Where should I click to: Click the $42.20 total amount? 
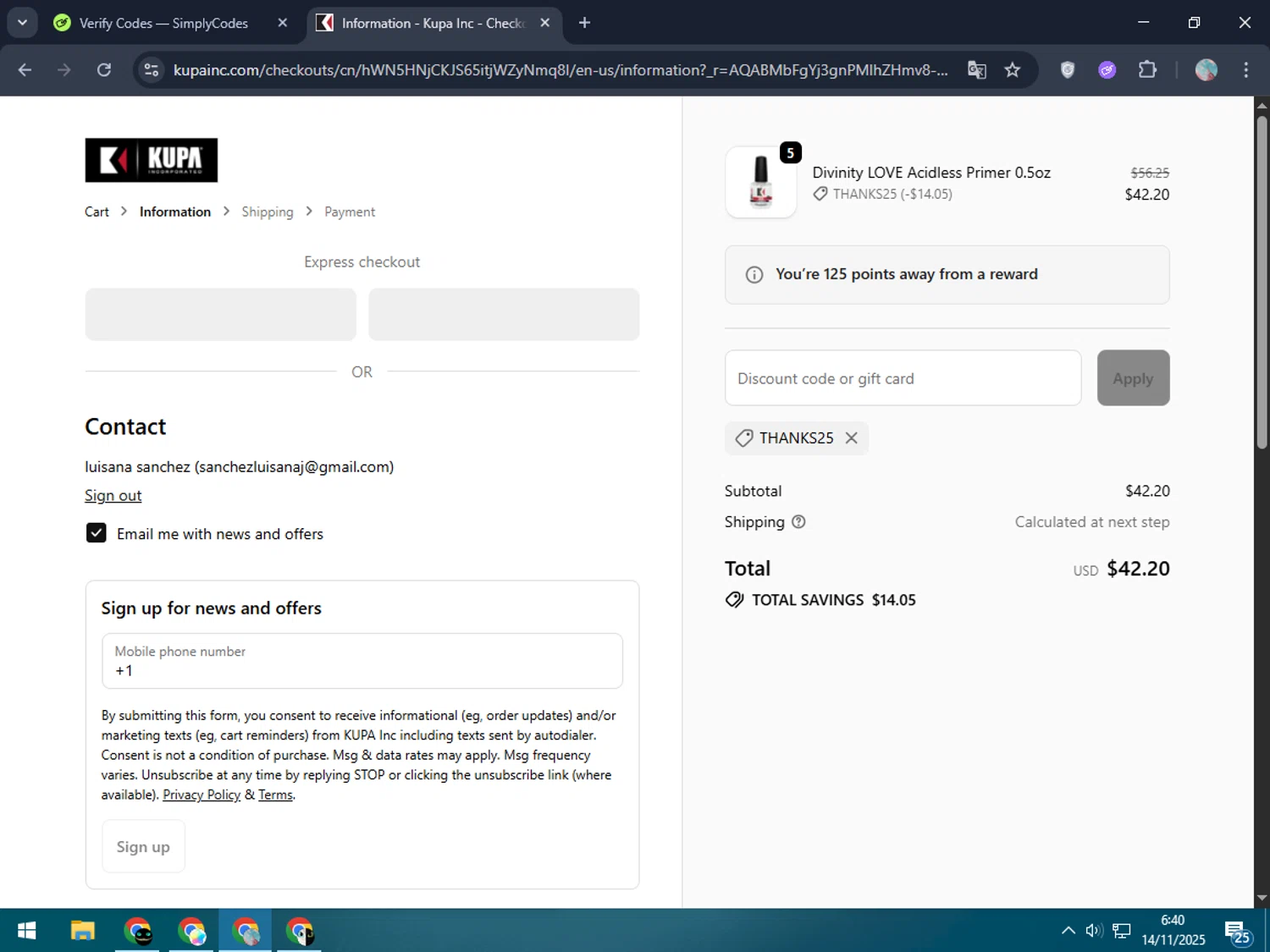[1138, 569]
